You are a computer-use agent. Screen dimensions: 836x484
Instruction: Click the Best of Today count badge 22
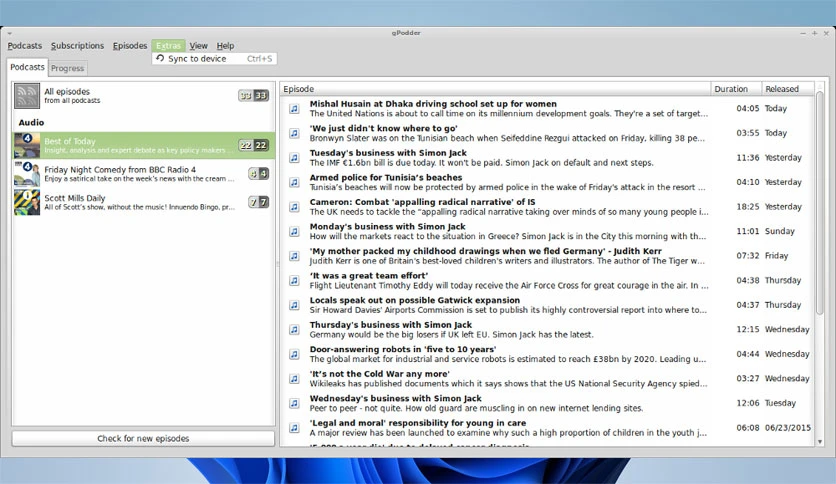point(253,145)
